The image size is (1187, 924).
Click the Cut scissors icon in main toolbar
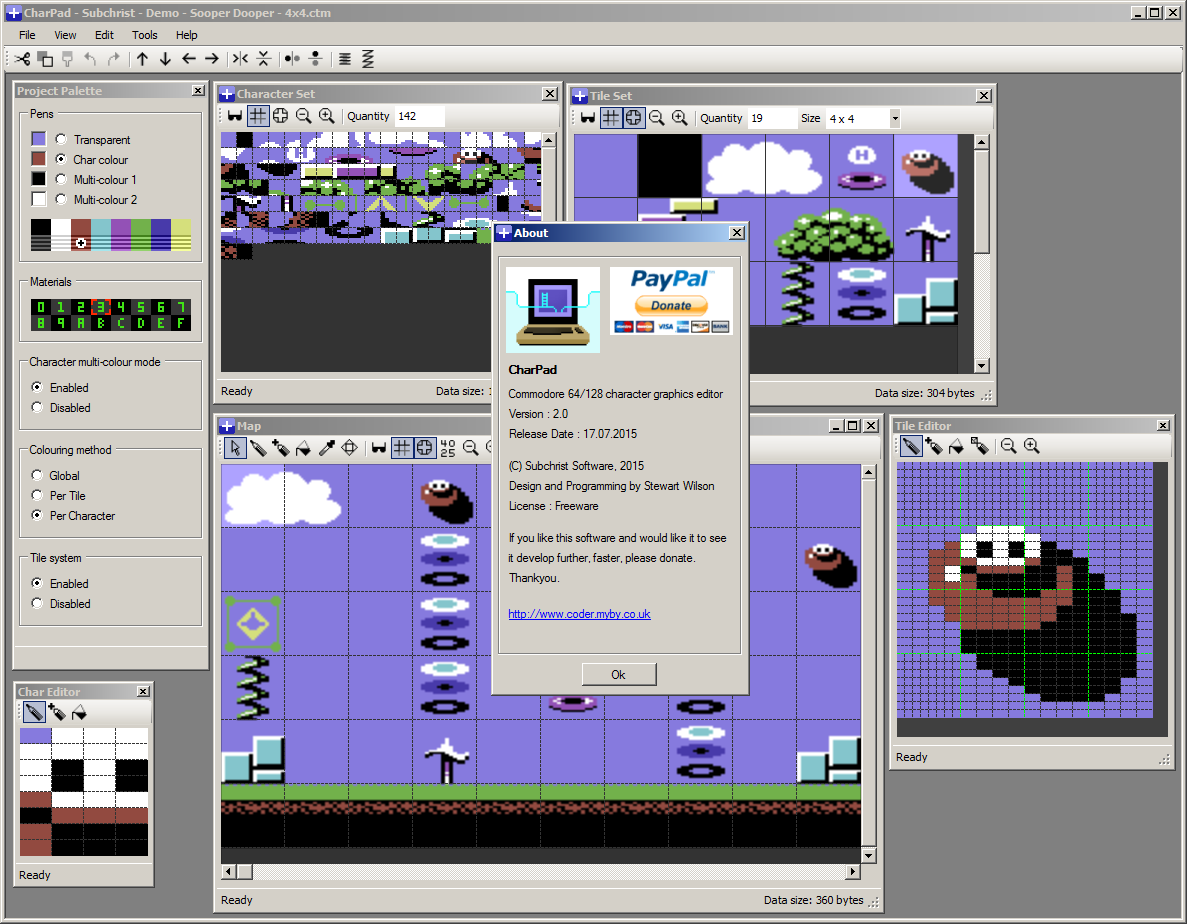(x=23, y=59)
